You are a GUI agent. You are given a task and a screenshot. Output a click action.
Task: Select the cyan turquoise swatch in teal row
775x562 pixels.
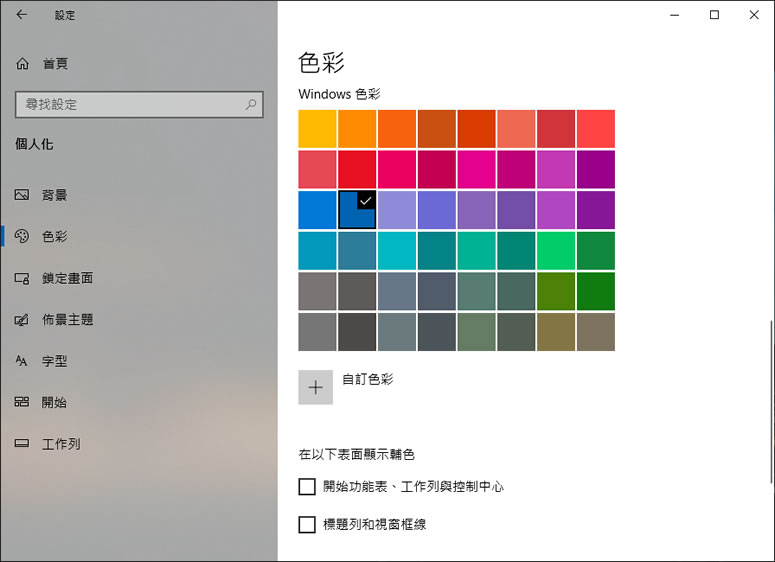click(397, 251)
